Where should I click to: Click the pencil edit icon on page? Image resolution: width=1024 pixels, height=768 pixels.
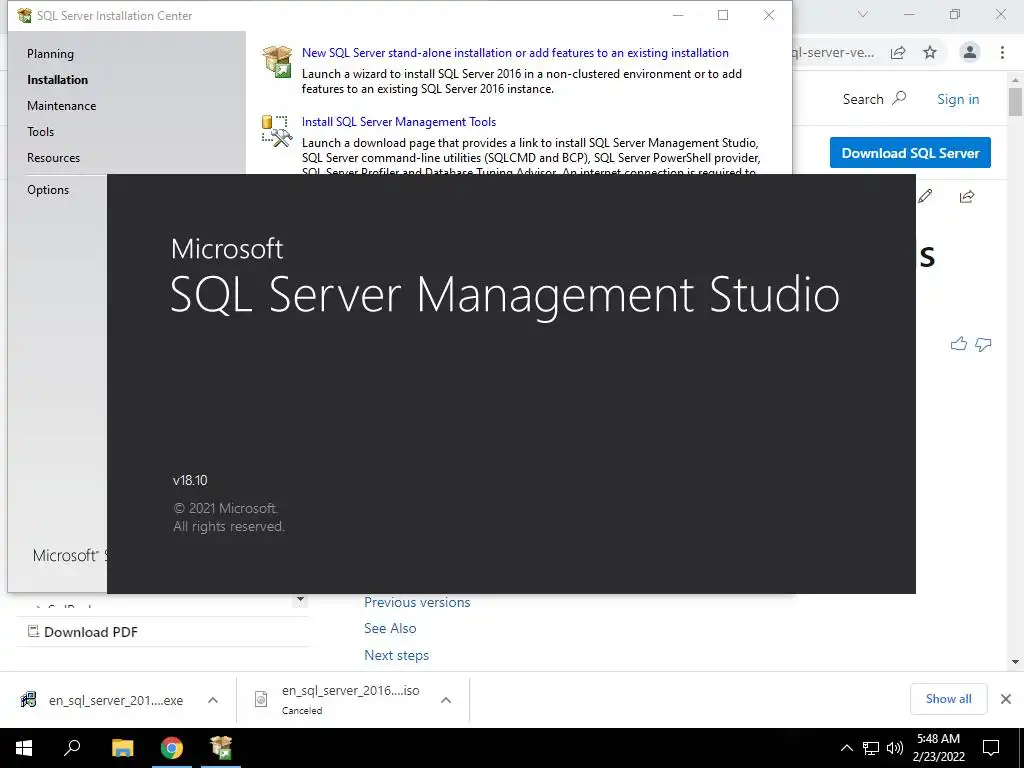click(925, 196)
